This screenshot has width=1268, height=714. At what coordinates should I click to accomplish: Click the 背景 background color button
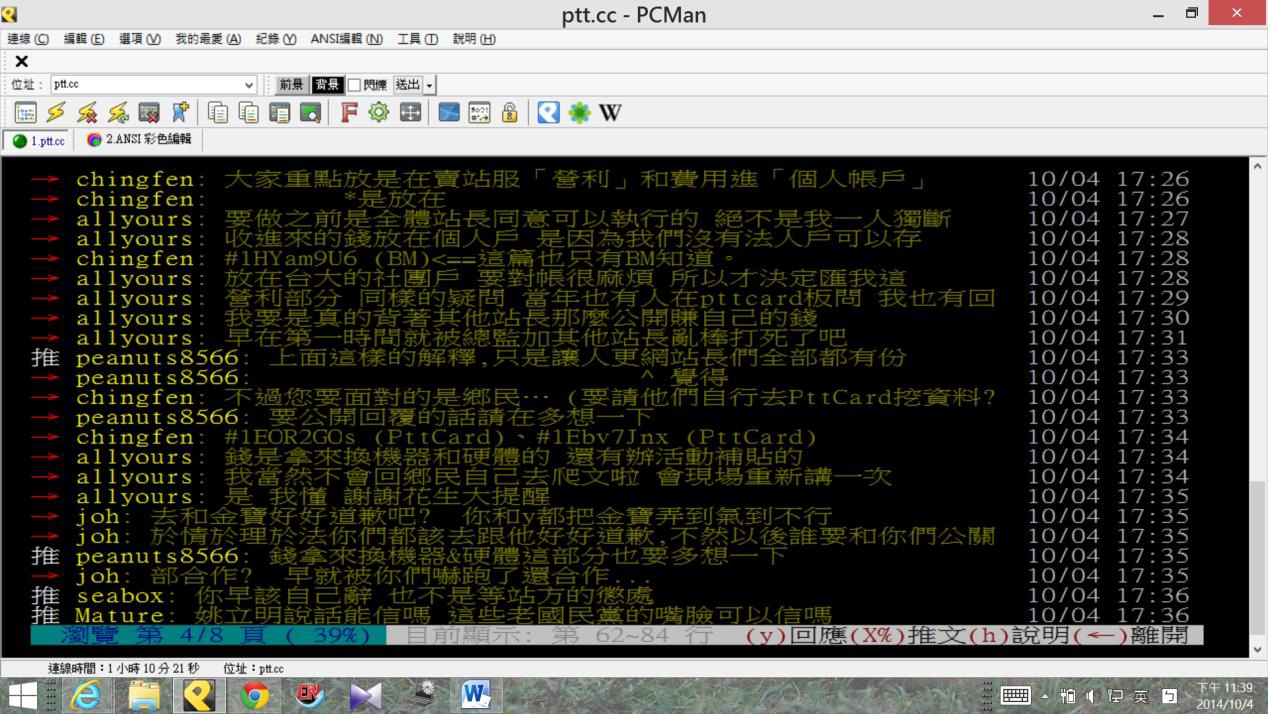coord(327,85)
